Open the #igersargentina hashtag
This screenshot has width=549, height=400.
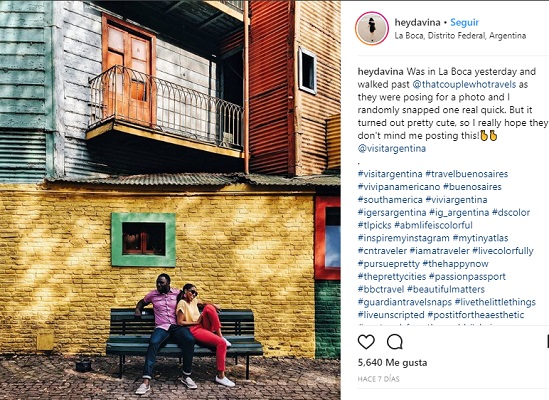point(392,213)
